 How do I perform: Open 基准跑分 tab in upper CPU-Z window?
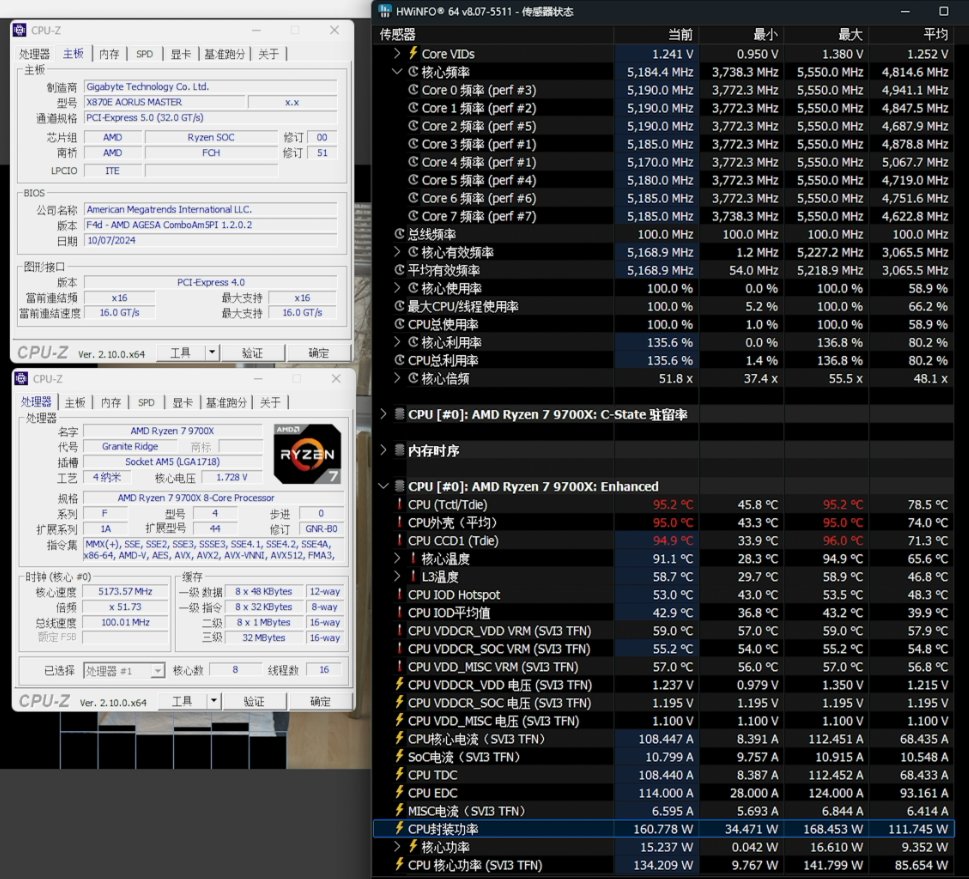pos(224,54)
